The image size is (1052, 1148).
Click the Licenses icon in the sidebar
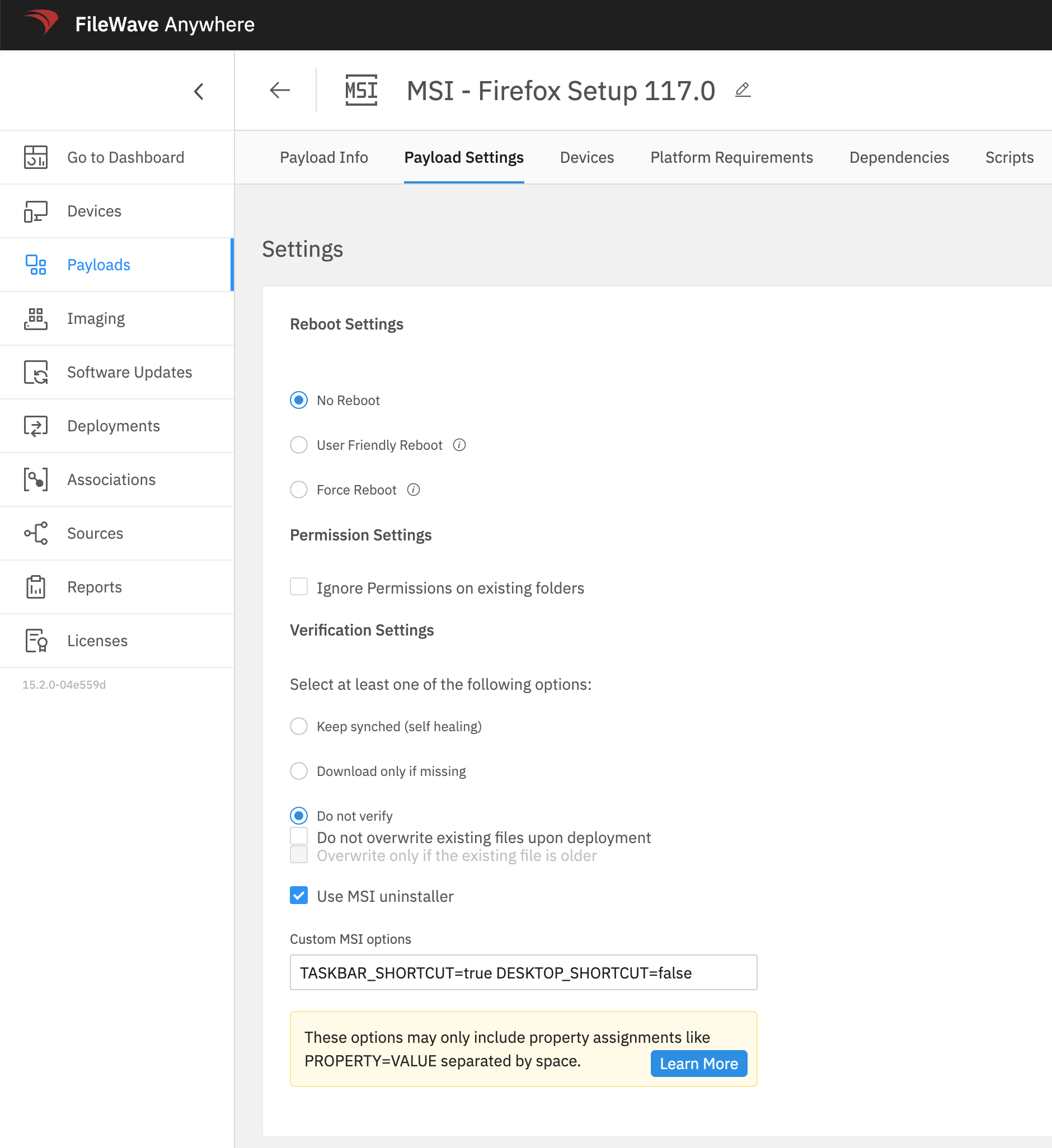(x=36, y=641)
